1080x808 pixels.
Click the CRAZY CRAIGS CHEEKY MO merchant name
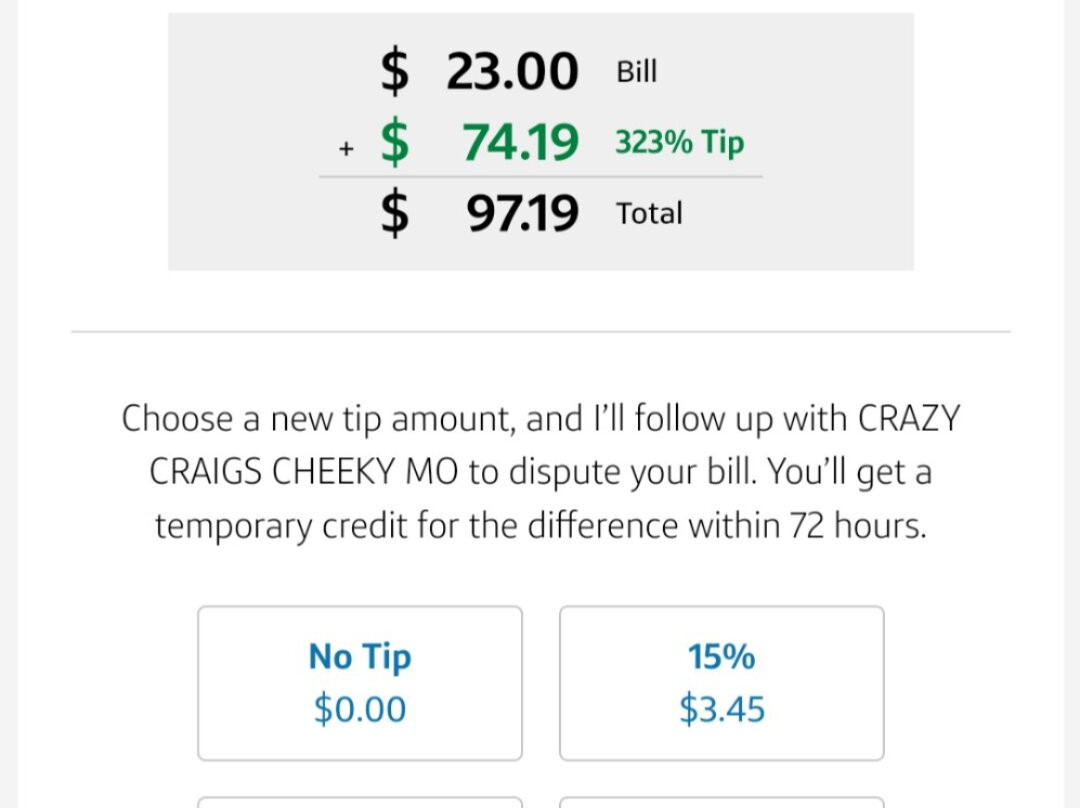pos(304,472)
